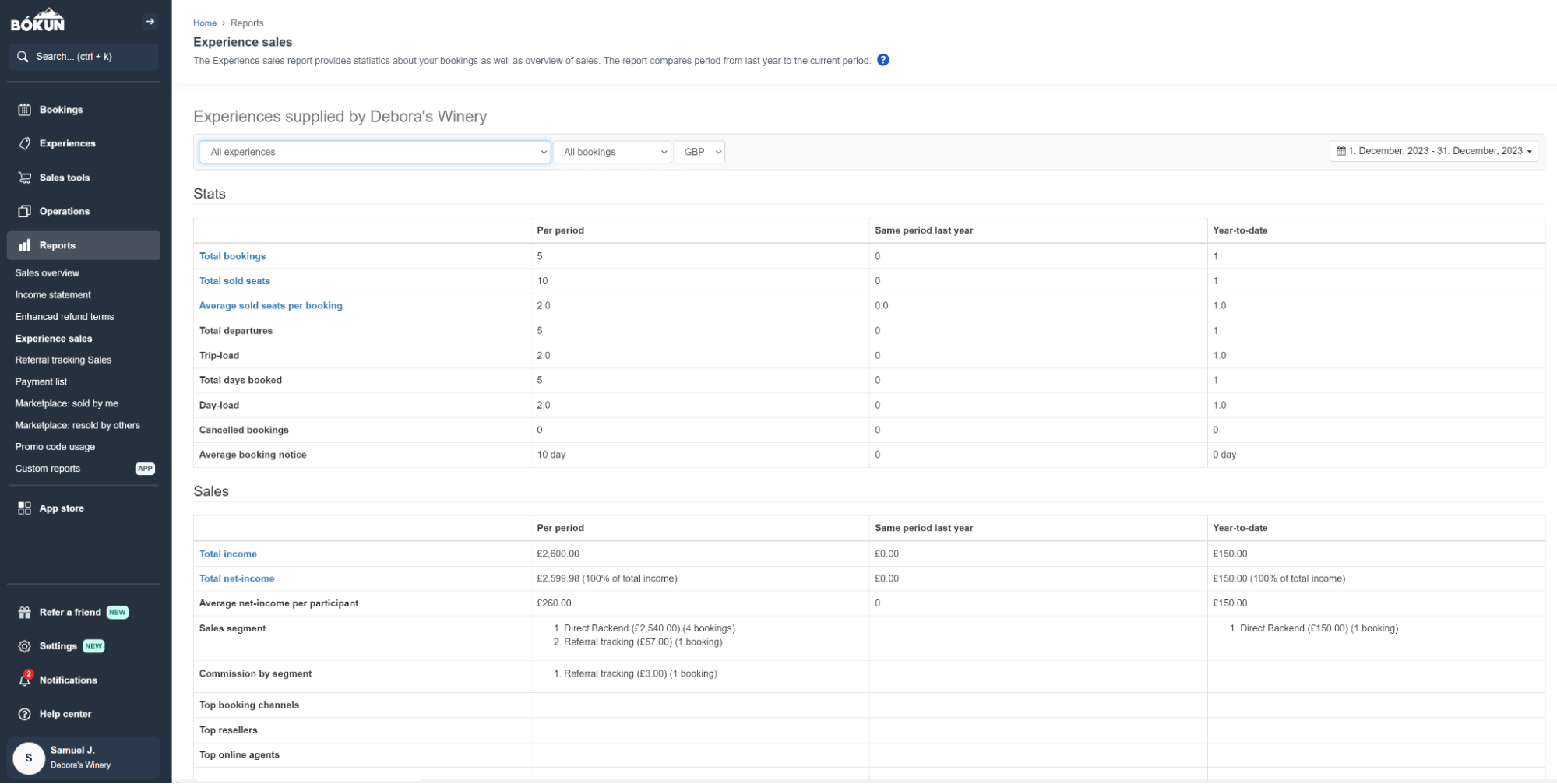Select the Reports bar-chart icon
This screenshot has width=1557, height=784.
25,245
